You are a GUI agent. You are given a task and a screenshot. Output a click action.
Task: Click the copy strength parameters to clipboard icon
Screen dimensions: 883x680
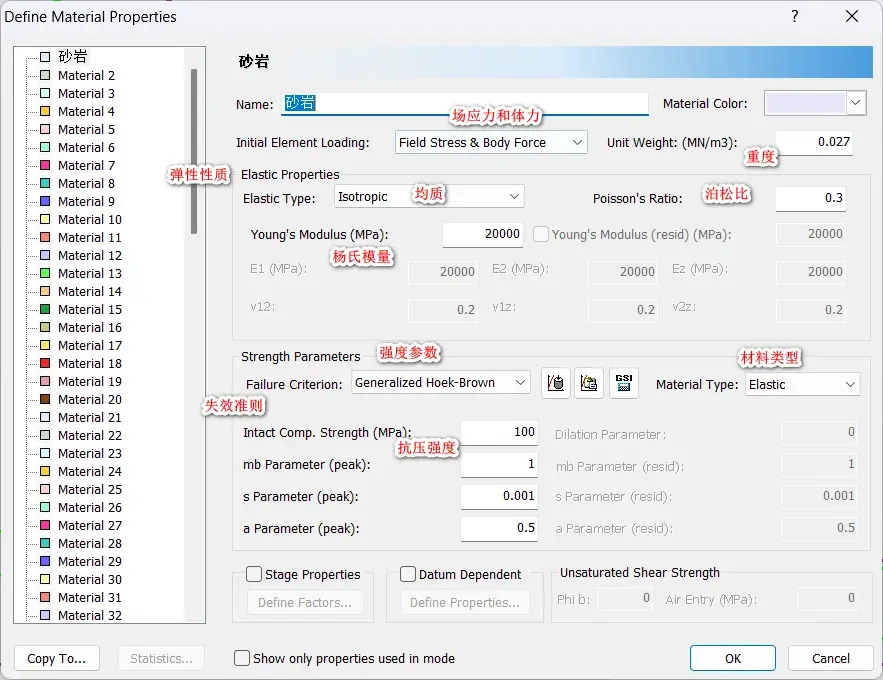589,383
